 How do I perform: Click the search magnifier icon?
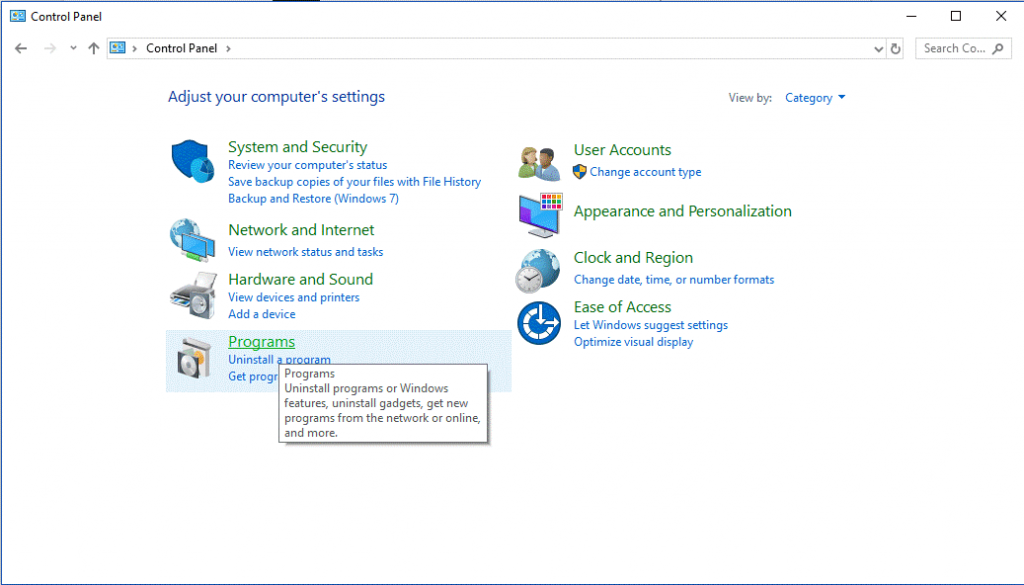tap(997, 48)
